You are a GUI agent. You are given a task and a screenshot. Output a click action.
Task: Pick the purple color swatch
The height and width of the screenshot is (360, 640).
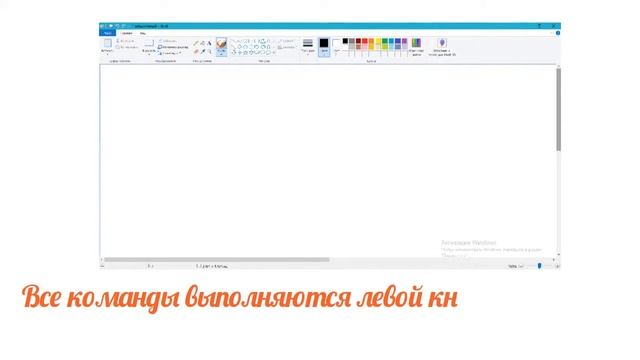pos(404,41)
